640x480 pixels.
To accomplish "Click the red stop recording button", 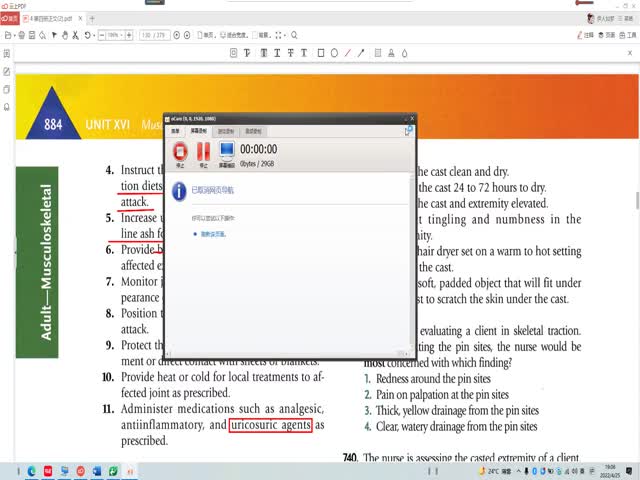I will (x=180, y=152).
